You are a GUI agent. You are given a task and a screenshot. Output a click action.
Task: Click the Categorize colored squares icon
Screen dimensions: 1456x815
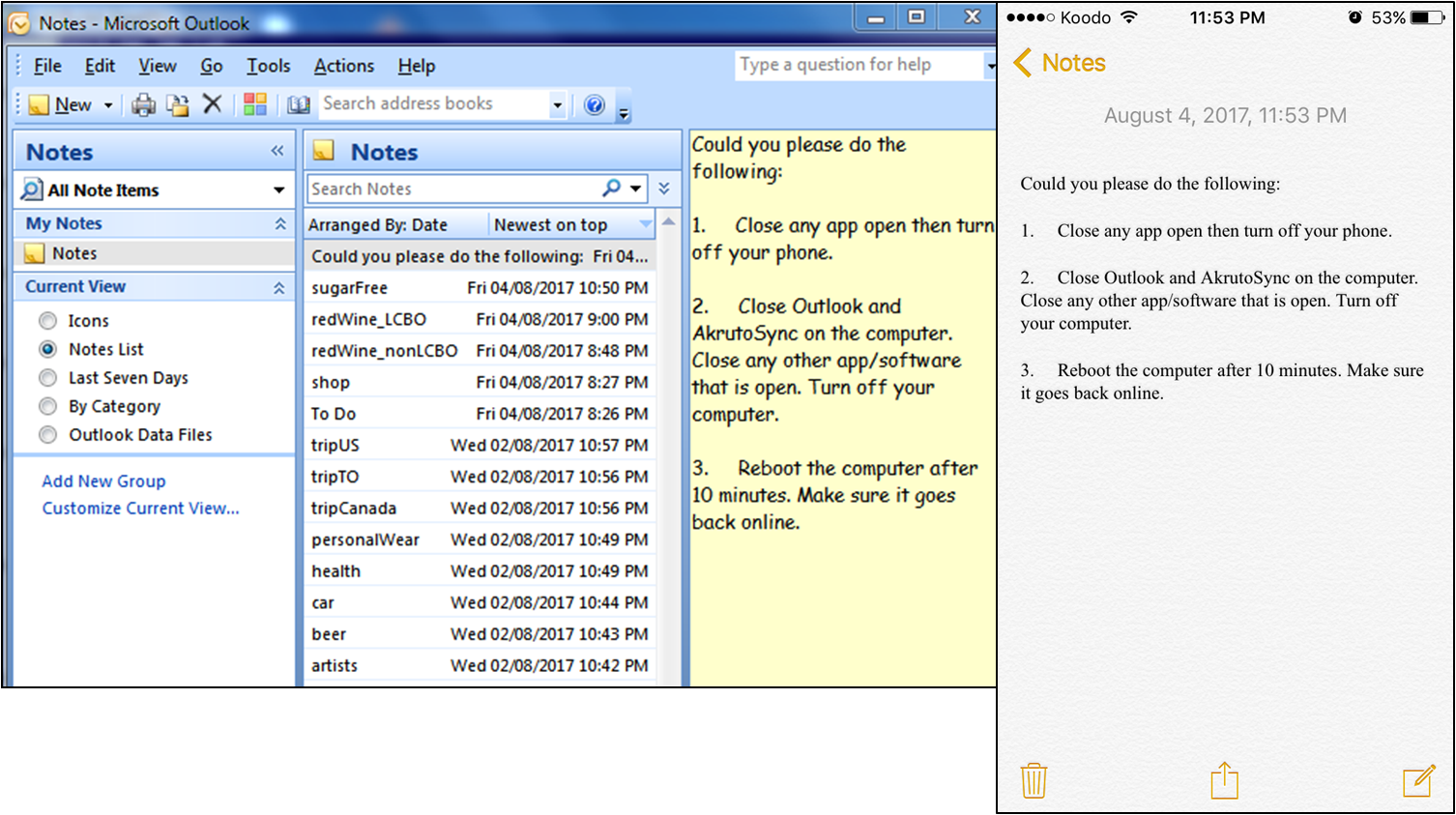pyautogui.click(x=255, y=104)
